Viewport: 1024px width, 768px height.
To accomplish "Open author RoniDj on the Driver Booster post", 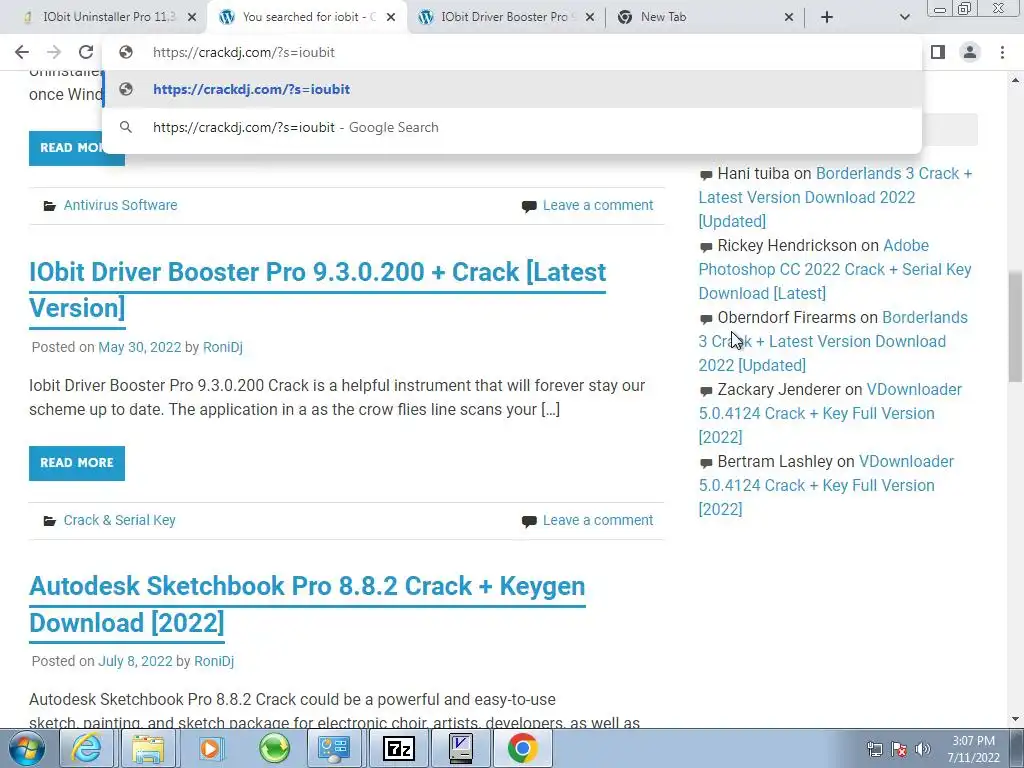I will 223,347.
